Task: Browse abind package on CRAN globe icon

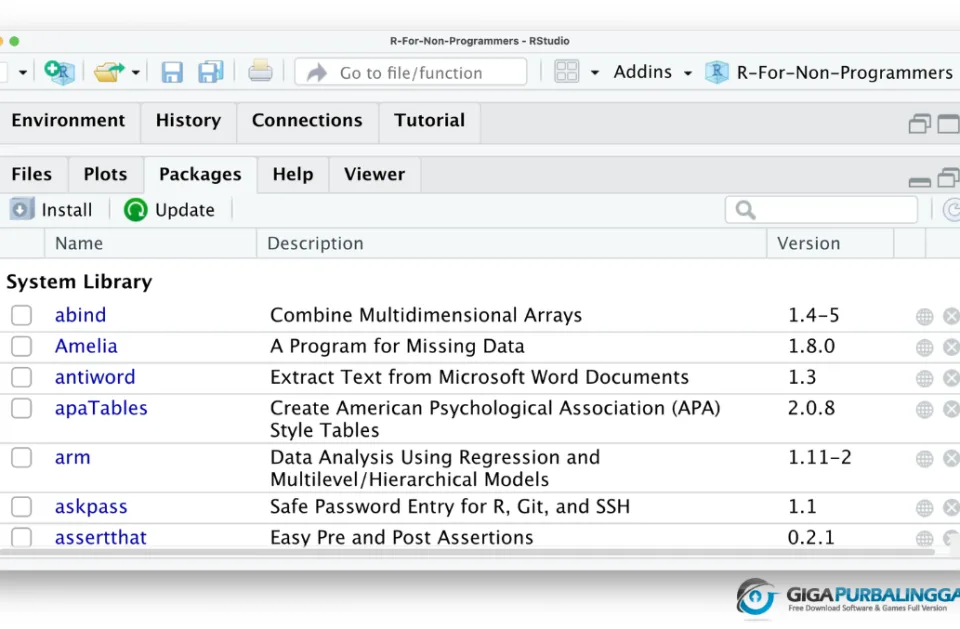Action: [924, 317]
